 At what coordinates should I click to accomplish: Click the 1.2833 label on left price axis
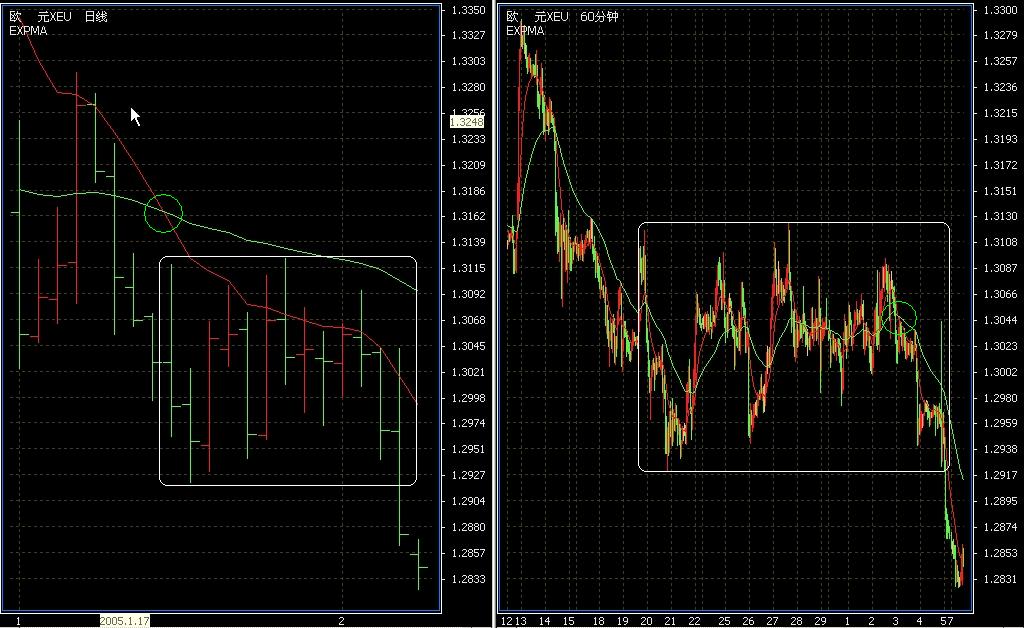[468, 579]
